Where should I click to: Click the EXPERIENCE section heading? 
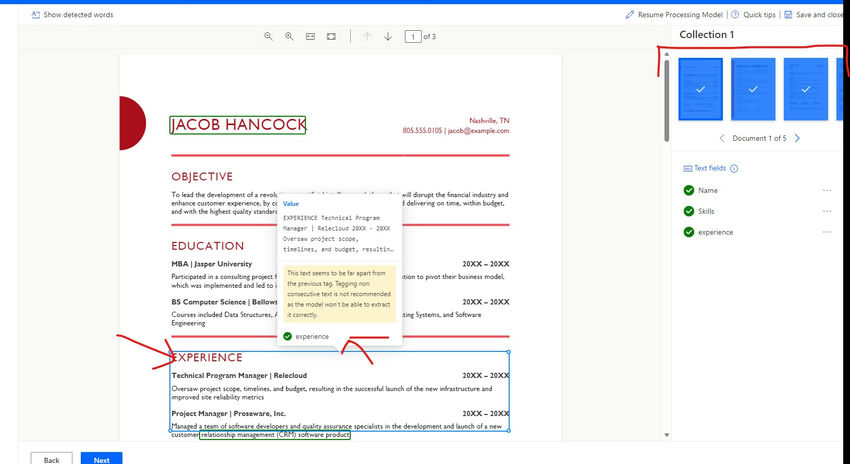[207, 358]
